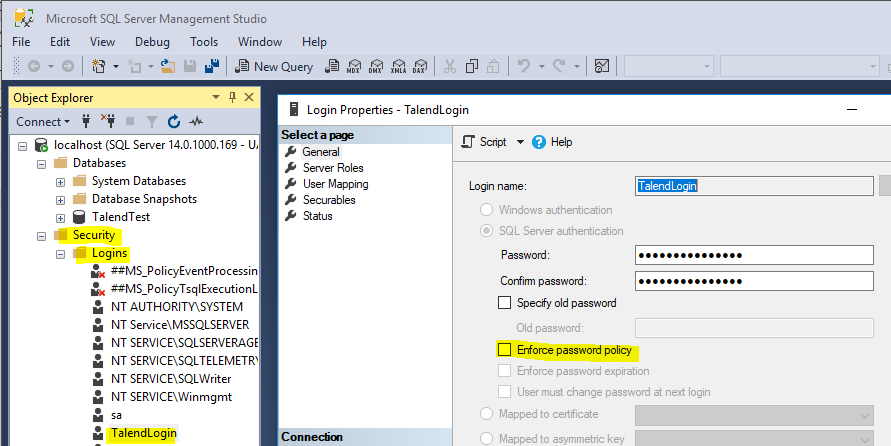Toggle User must change password checkbox

coord(504,391)
